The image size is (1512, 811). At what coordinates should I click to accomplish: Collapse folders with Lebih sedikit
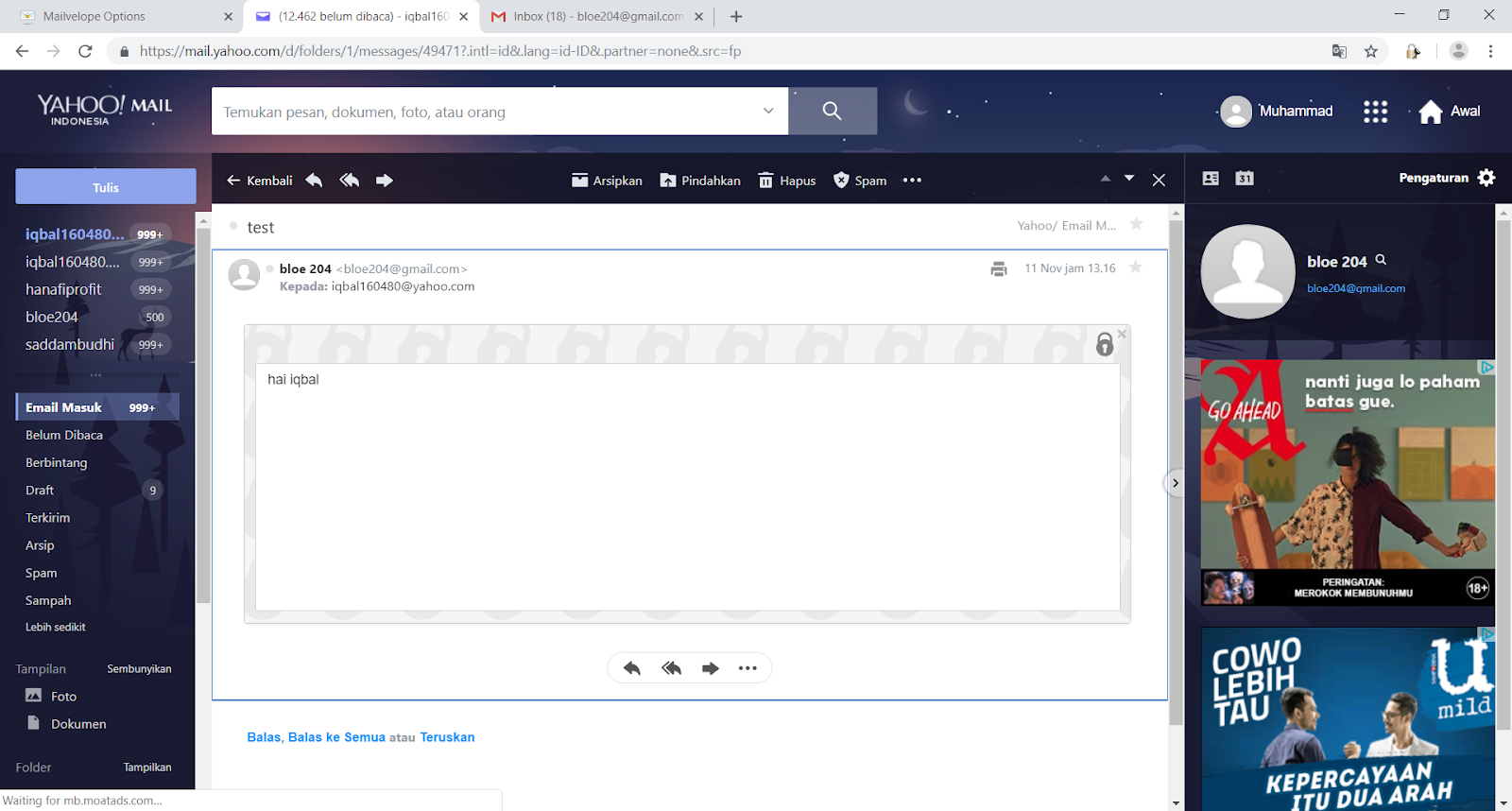point(56,627)
